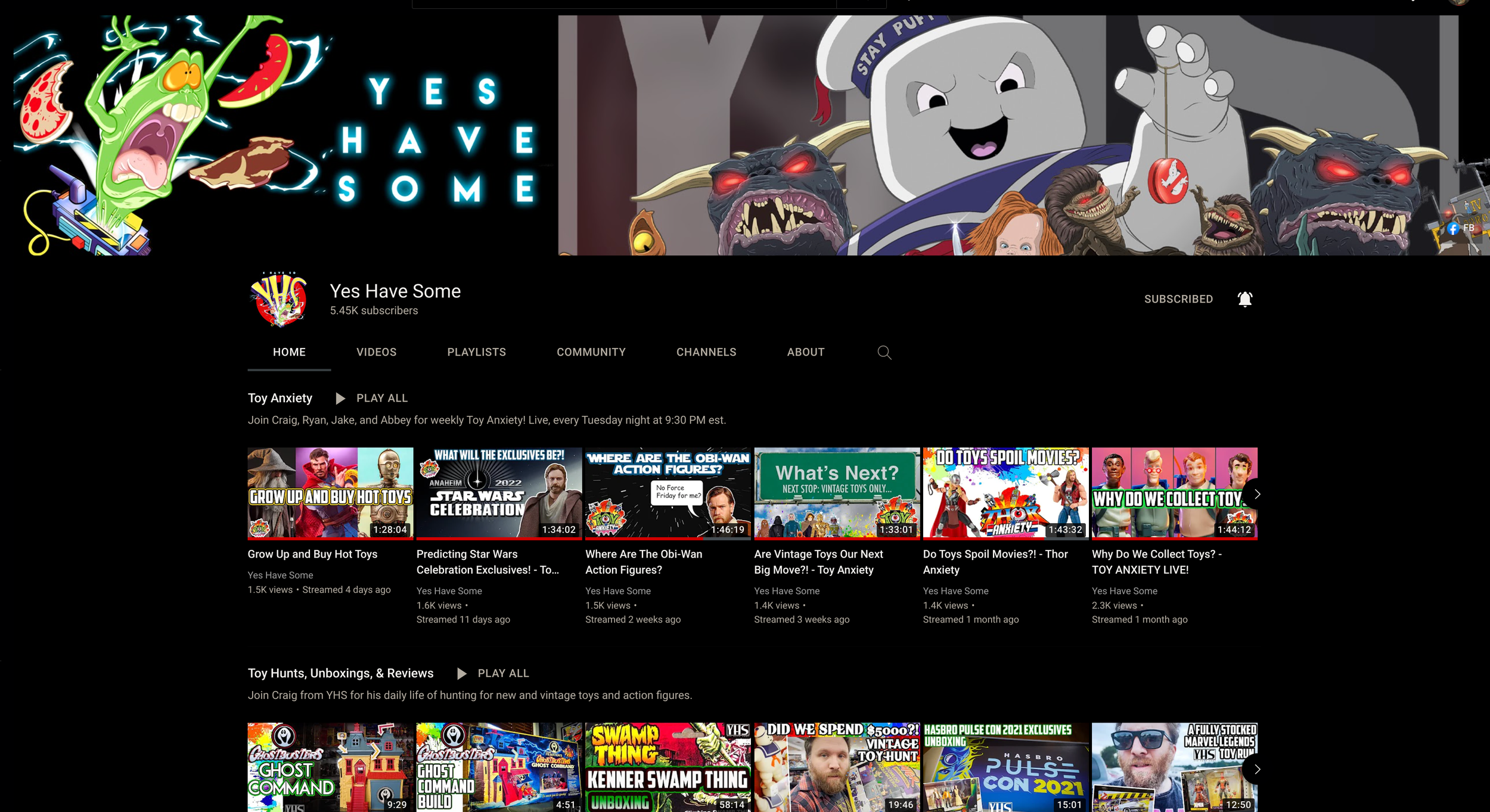The width and height of the screenshot is (1490, 812).
Task: Click the 5.45K subscribers text
Action: pyautogui.click(x=374, y=311)
